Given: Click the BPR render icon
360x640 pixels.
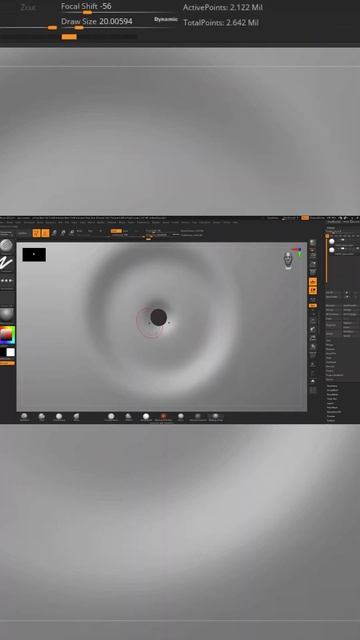Looking at the screenshot, I should click(x=313, y=242).
